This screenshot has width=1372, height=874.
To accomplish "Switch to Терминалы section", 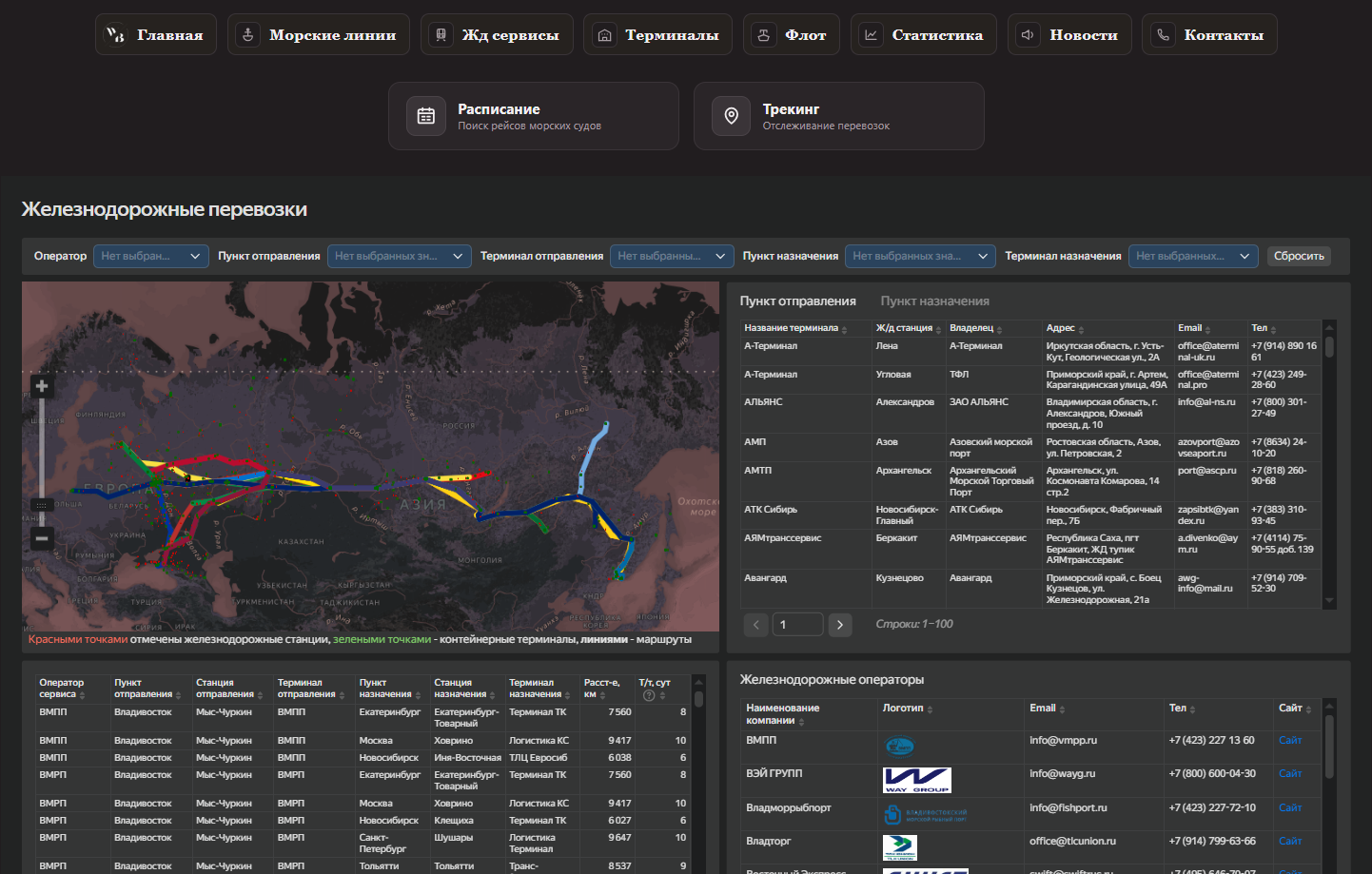I will pyautogui.click(x=657, y=35).
